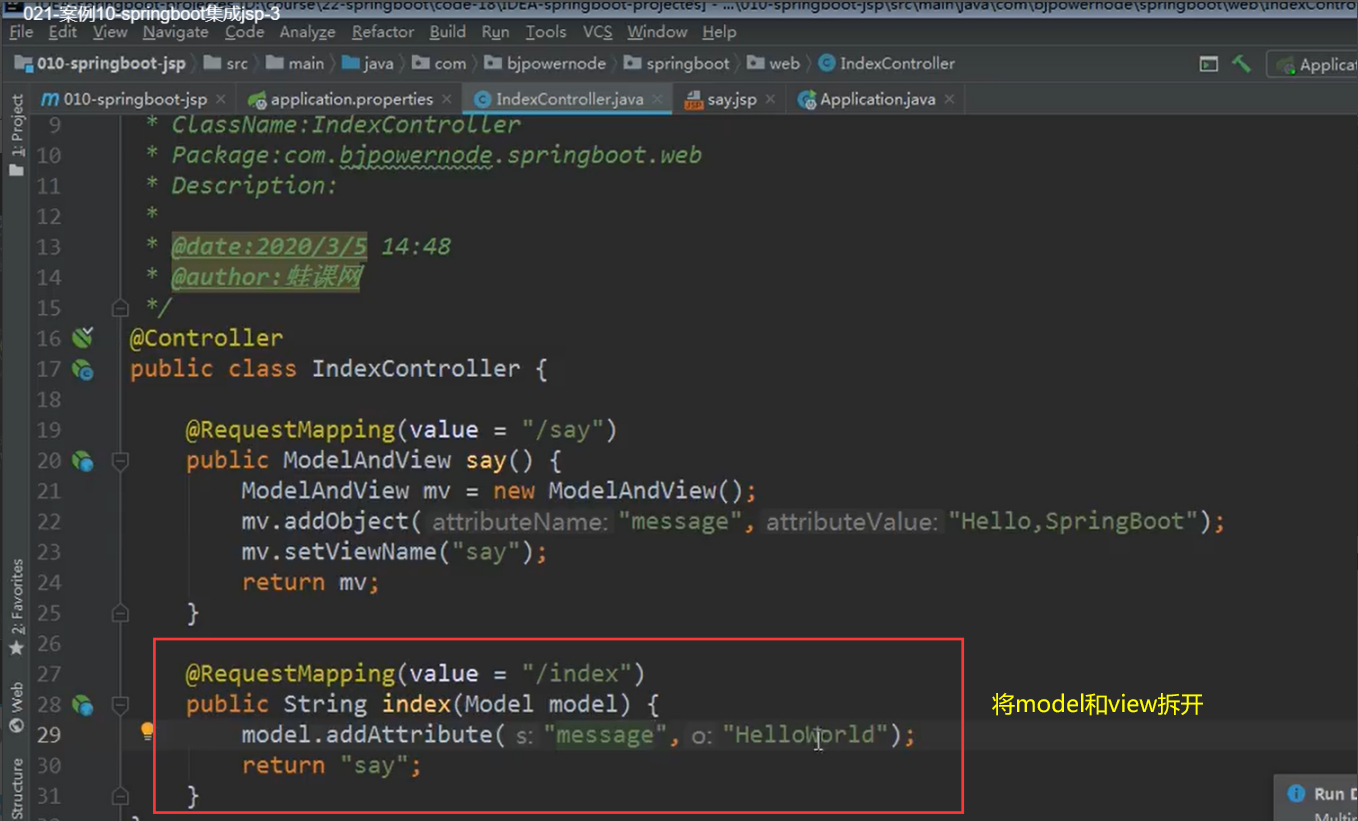Click the Run notification popup info icon
Screen dimensions: 1358x821
tap(1296, 793)
